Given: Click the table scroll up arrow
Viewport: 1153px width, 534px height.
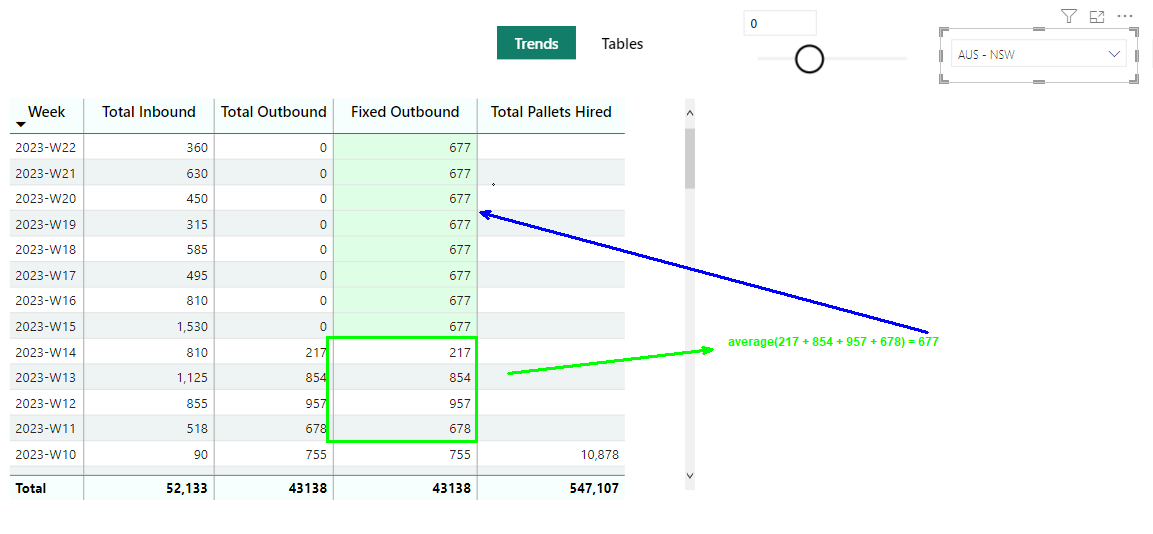Looking at the screenshot, I should (x=689, y=113).
